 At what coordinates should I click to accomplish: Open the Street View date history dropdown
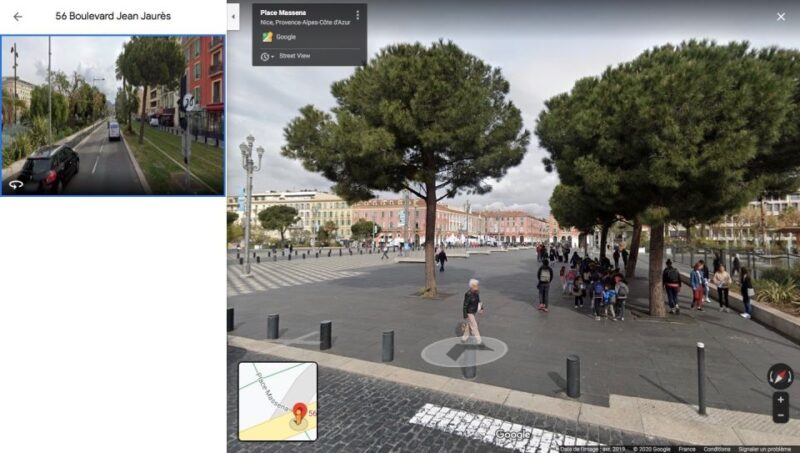pyautogui.click(x=267, y=56)
